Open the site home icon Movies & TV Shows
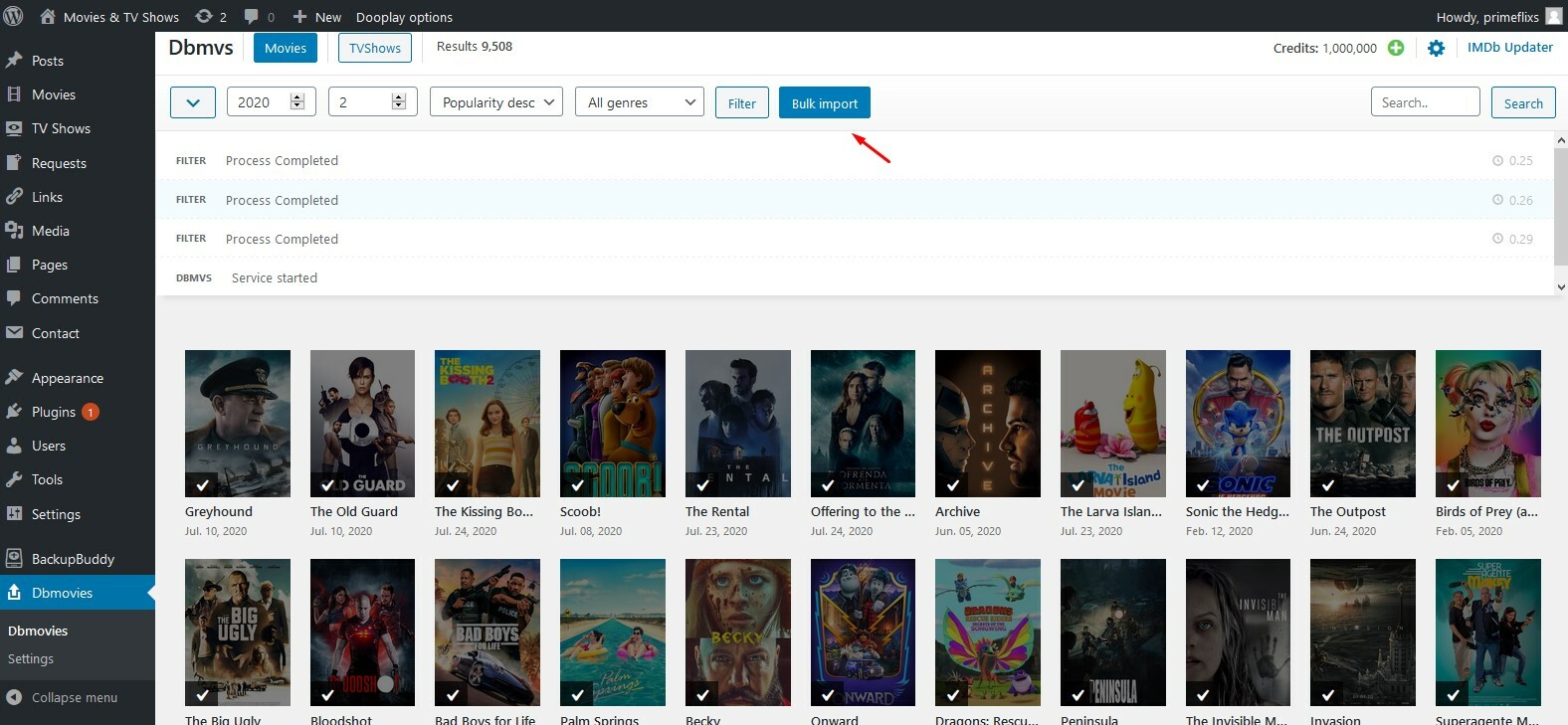 pos(47,16)
